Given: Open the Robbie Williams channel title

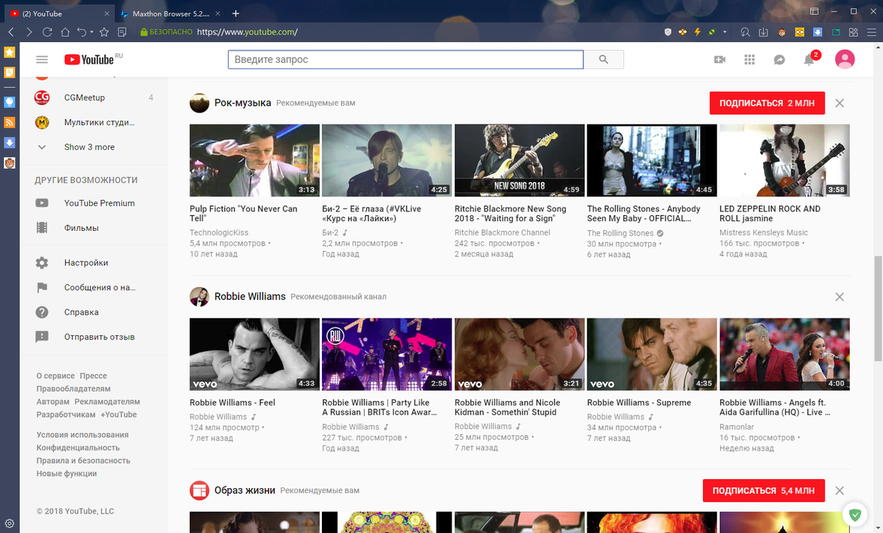Looking at the screenshot, I should tap(249, 296).
